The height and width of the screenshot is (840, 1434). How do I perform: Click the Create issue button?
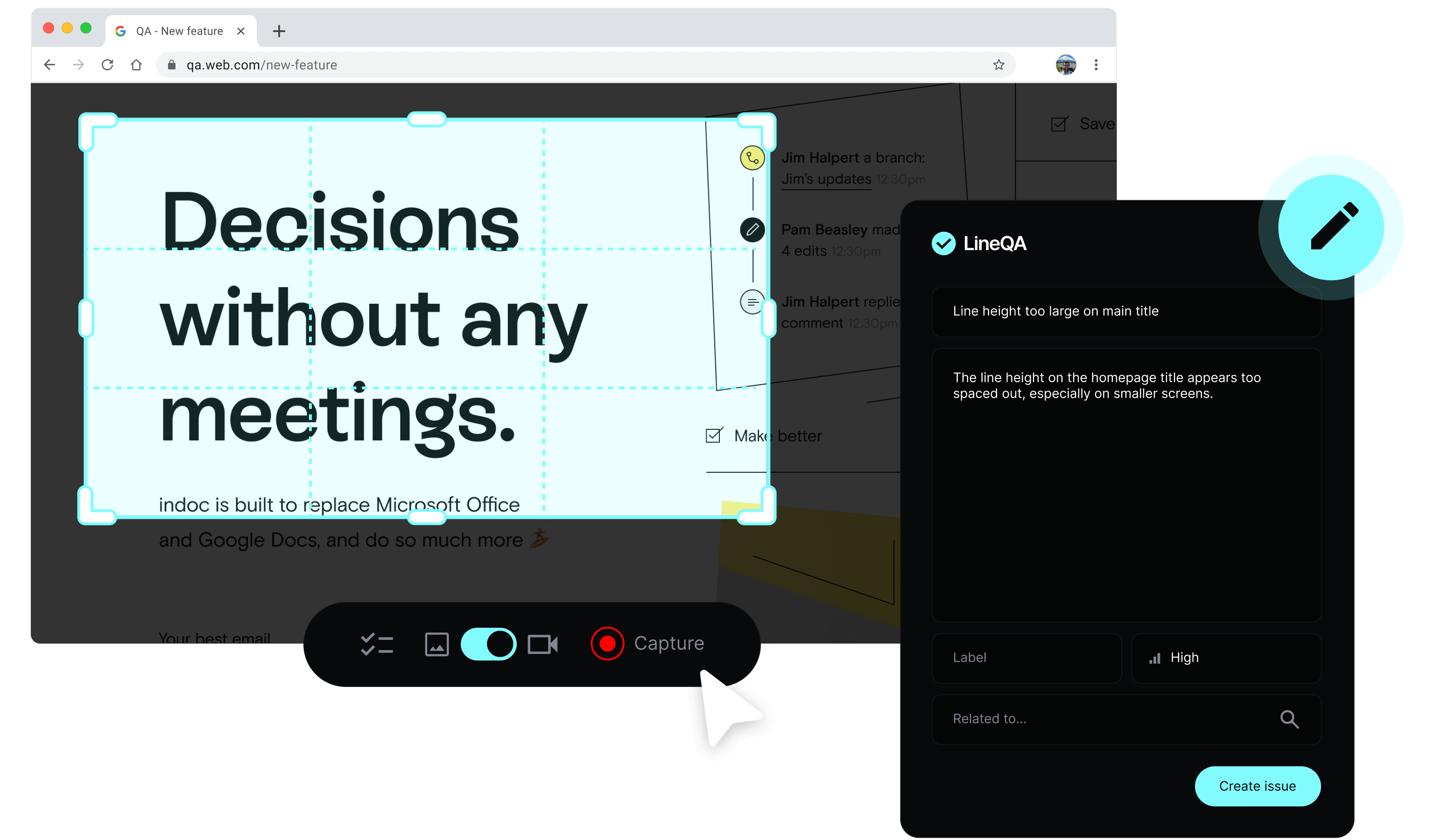point(1258,786)
